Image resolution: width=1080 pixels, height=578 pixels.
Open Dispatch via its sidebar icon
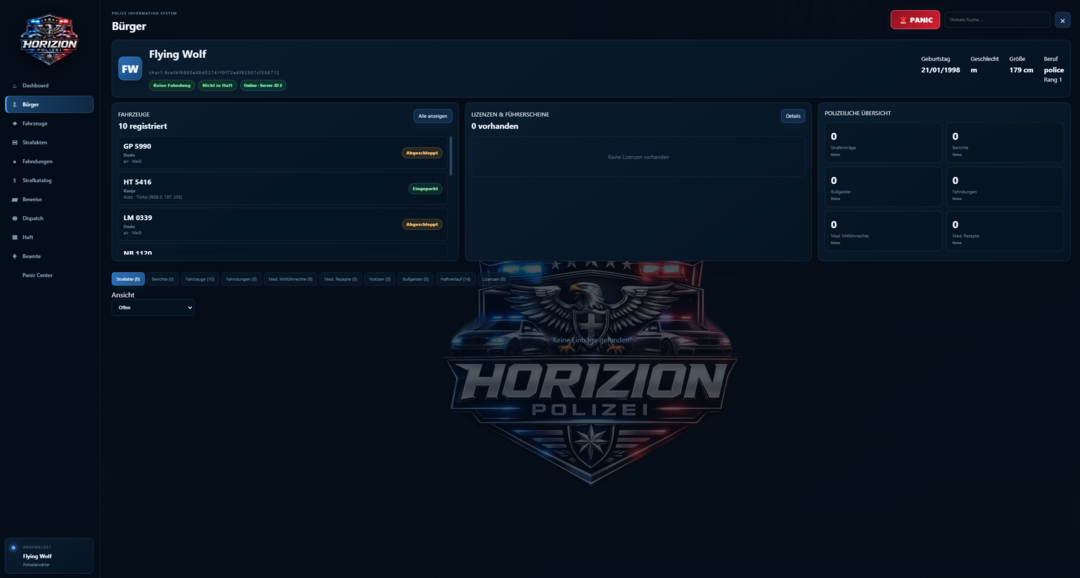(x=14, y=218)
